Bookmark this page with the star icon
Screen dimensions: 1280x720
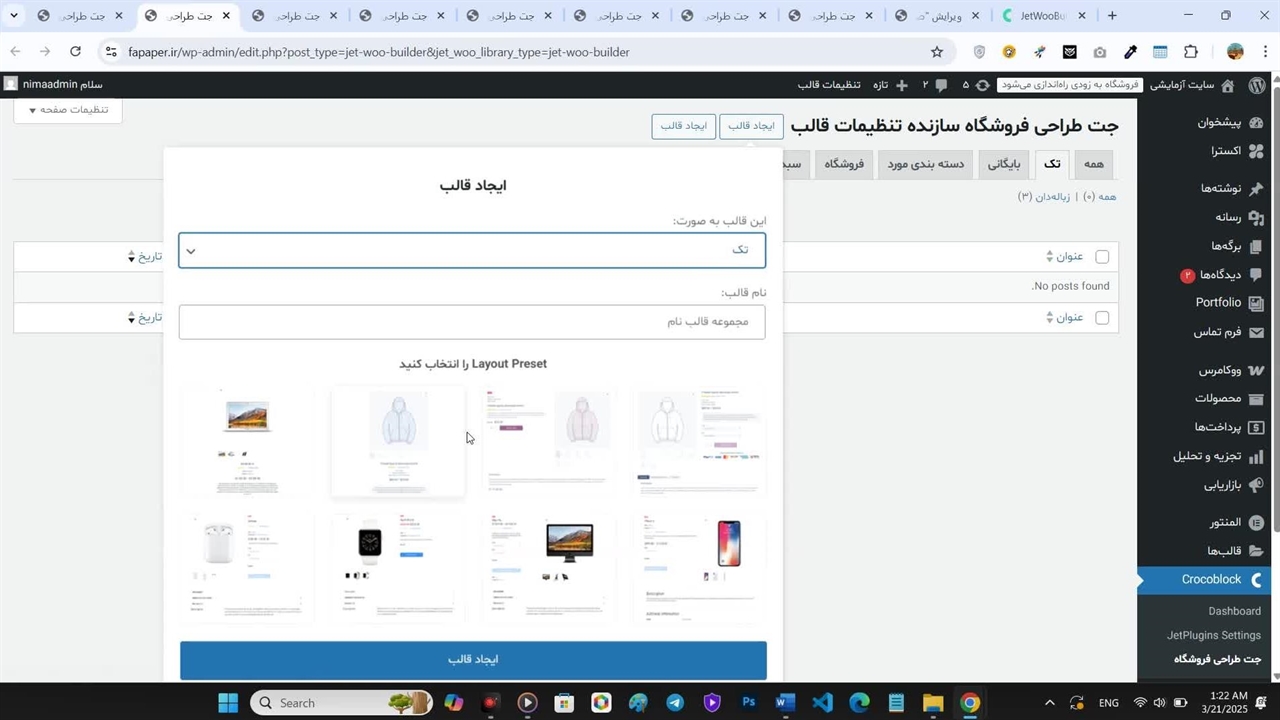tap(937, 52)
